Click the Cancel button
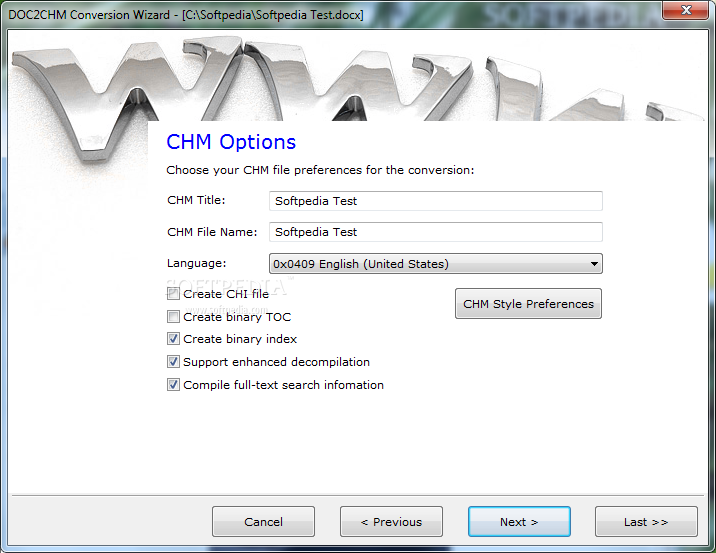716x553 pixels. point(263,521)
